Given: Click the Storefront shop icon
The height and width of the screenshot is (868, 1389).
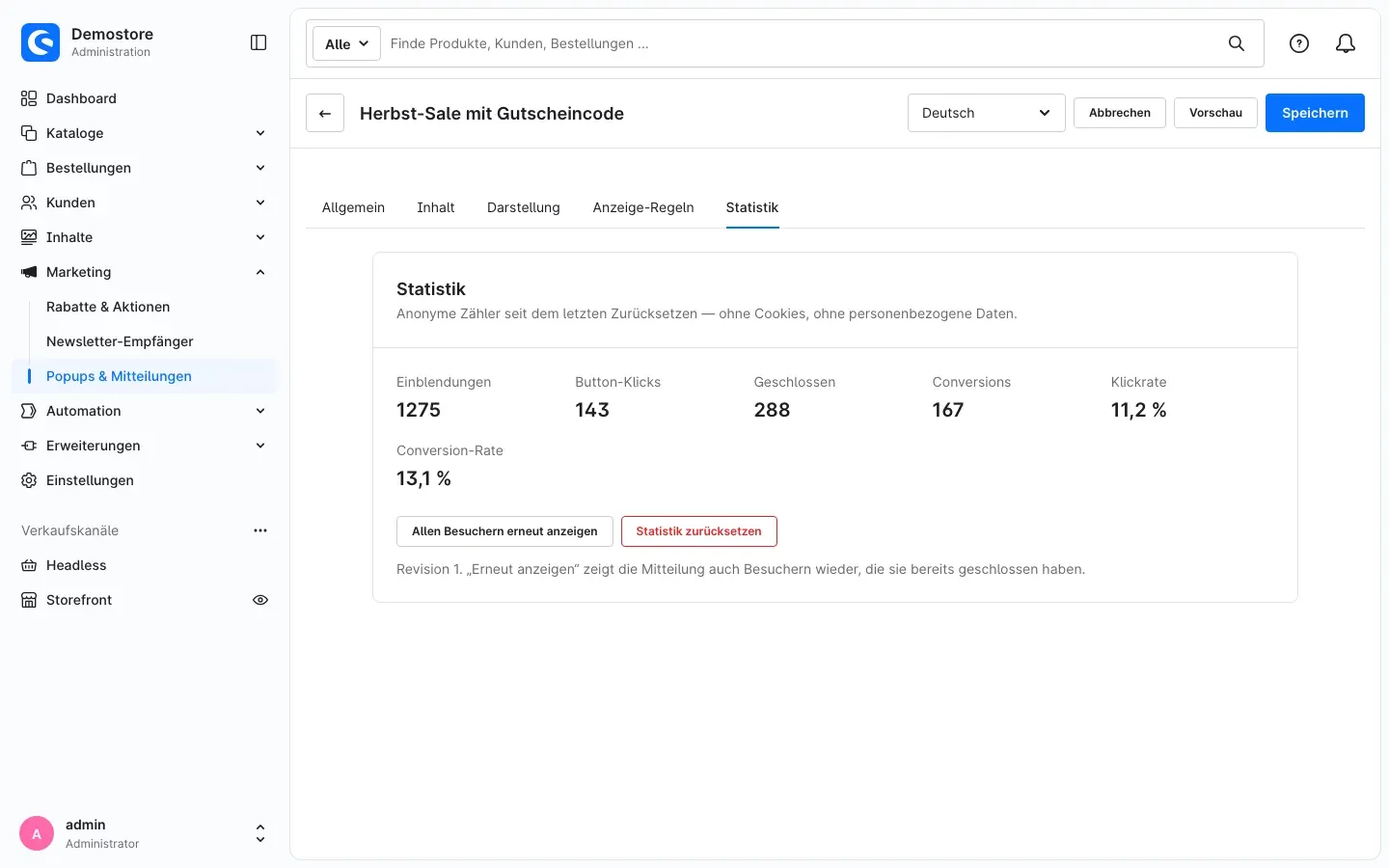Looking at the screenshot, I should pos(29,600).
